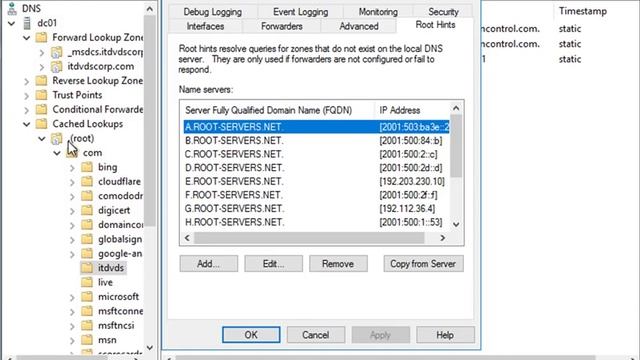Expand the Reverse Lookup Zones node
Image resolution: width=640 pixels, height=360 pixels.
[27, 82]
